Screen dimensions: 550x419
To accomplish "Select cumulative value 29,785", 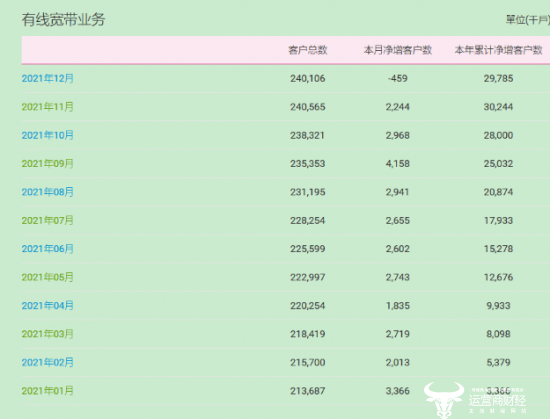I will [x=498, y=78].
